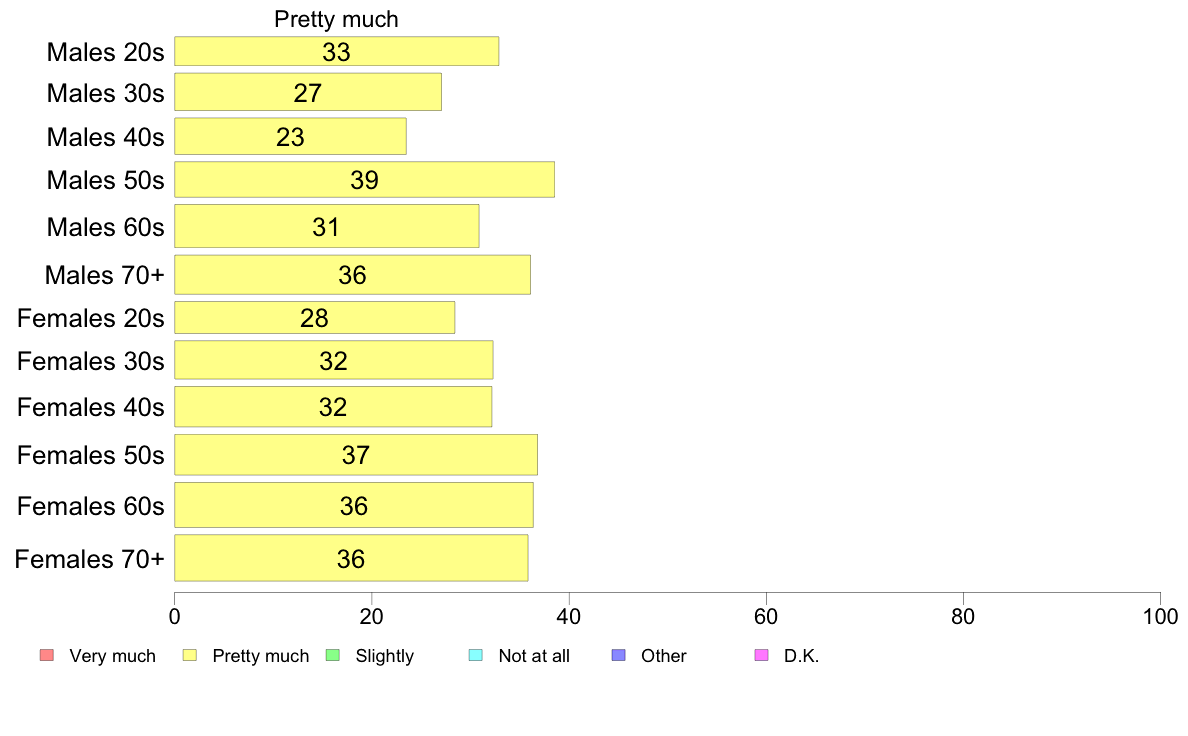Select the Males 60s bar showing 31
This screenshot has height=736, width=1188.
[327, 227]
